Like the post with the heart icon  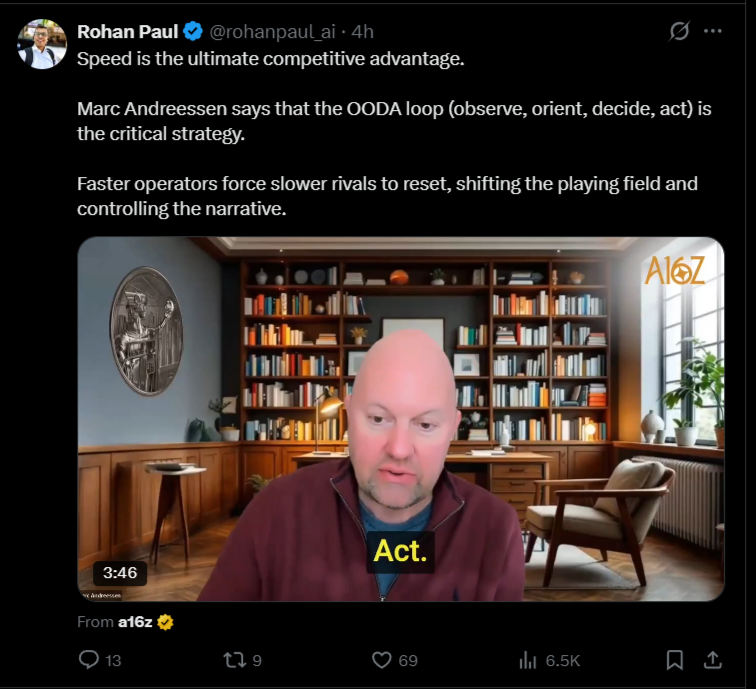pyautogui.click(x=381, y=660)
